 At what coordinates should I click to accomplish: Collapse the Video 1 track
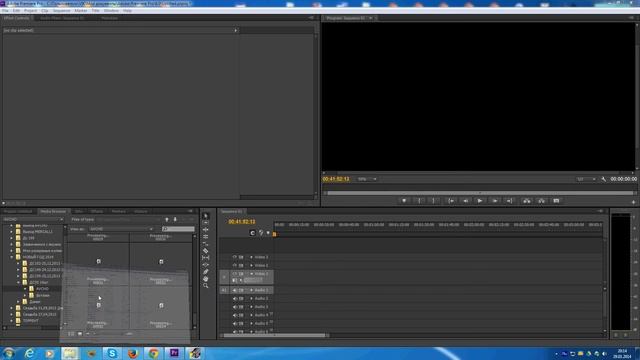pyautogui.click(x=251, y=274)
